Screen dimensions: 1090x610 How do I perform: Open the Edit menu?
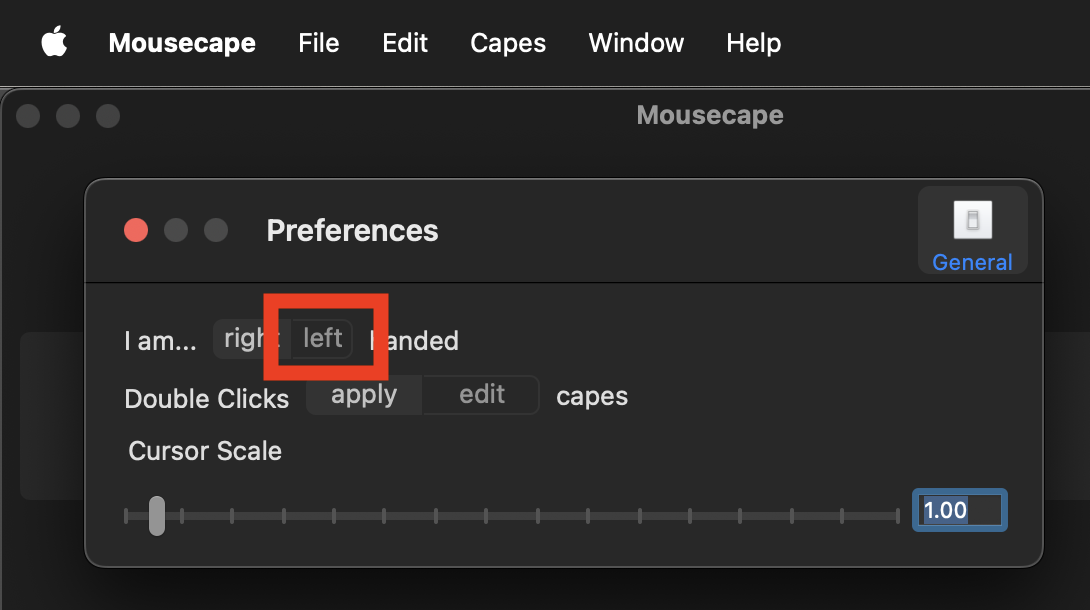(405, 43)
